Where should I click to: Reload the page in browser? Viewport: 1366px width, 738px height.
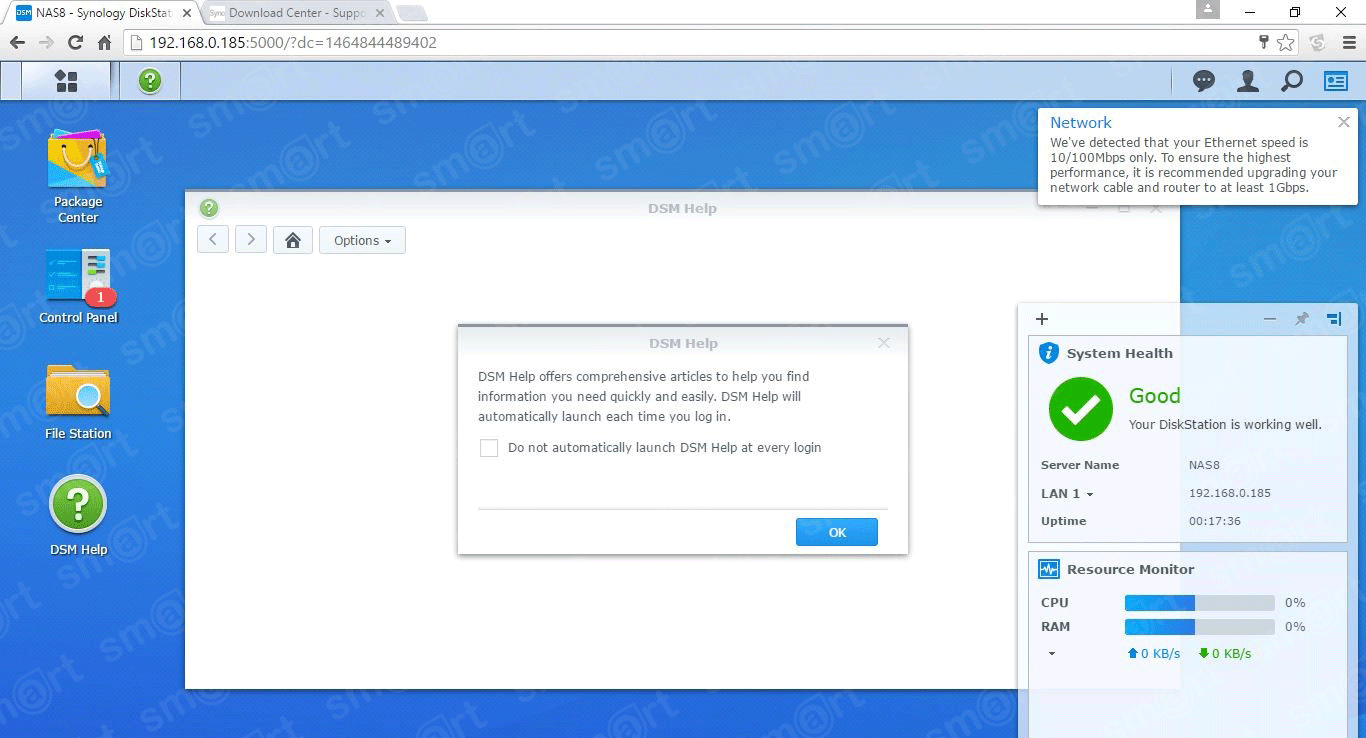pos(75,42)
